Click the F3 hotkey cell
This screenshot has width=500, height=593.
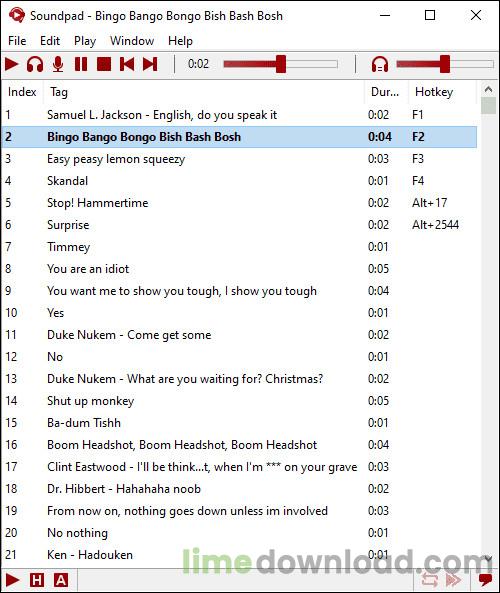point(418,159)
